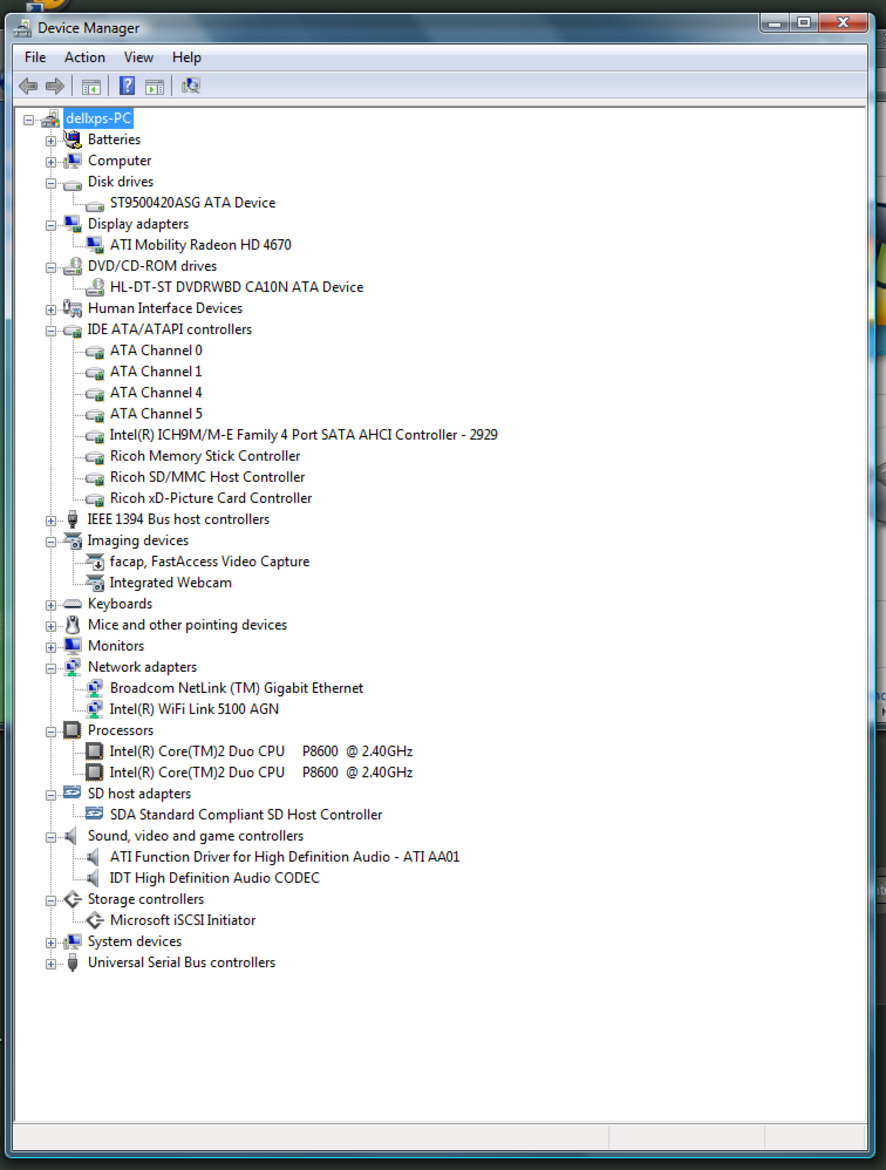The height and width of the screenshot is (1170, 886).
Task: Click the Human Interface Devices icon
Action: tap(72, 308)
